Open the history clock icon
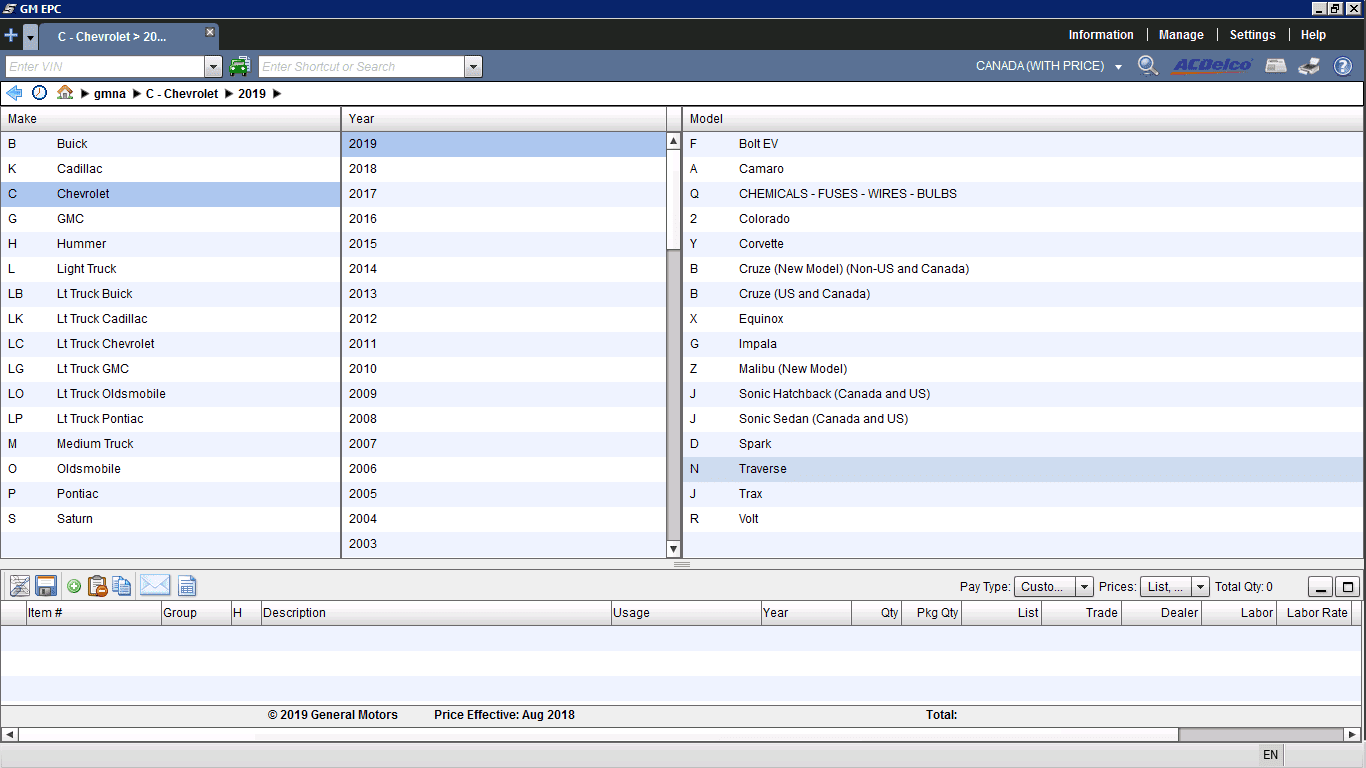 [39, 93]
